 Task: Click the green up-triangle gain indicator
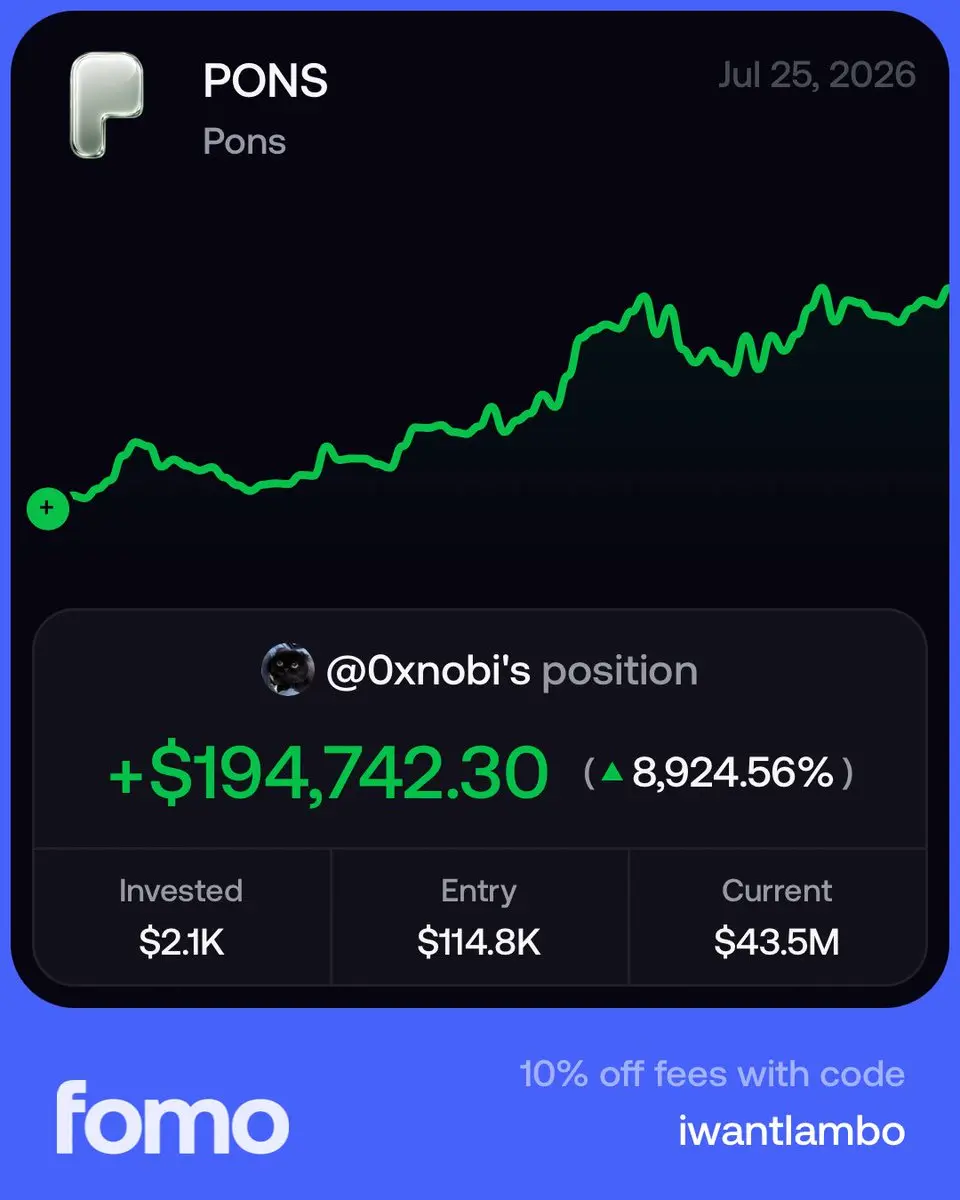pos(613,773)
